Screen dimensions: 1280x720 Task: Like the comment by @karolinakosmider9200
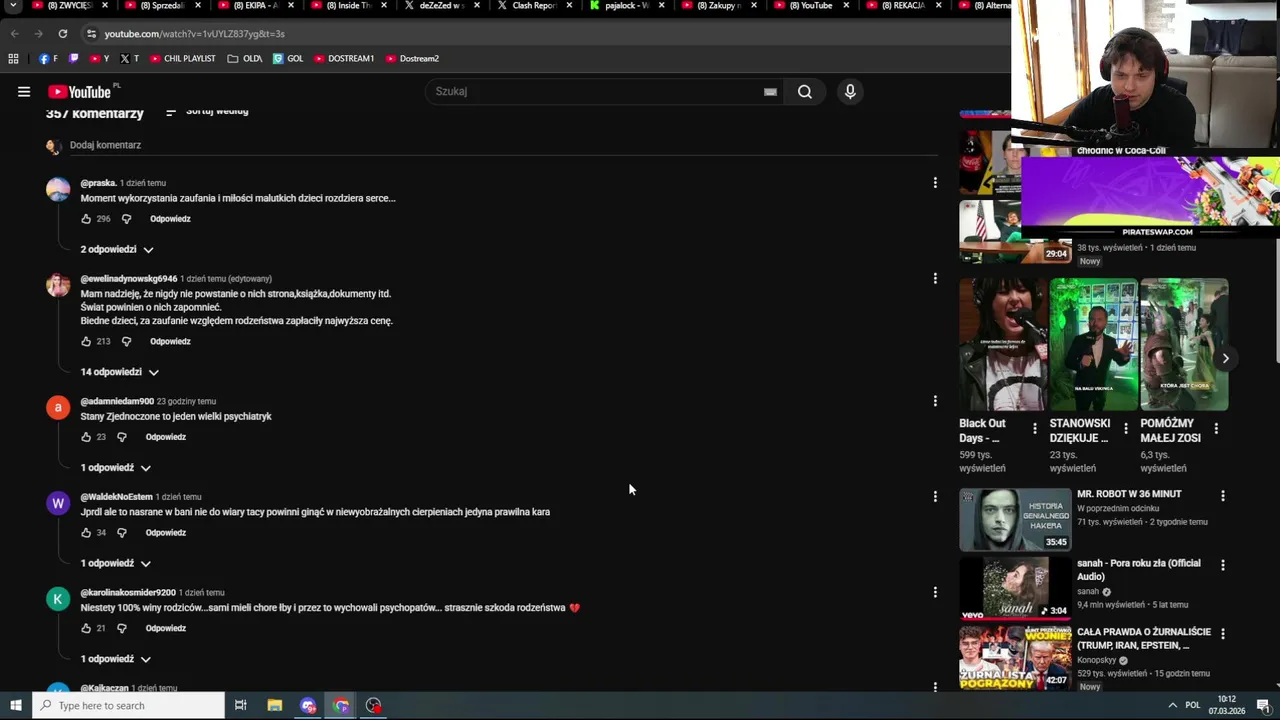(x=86, y=629)
